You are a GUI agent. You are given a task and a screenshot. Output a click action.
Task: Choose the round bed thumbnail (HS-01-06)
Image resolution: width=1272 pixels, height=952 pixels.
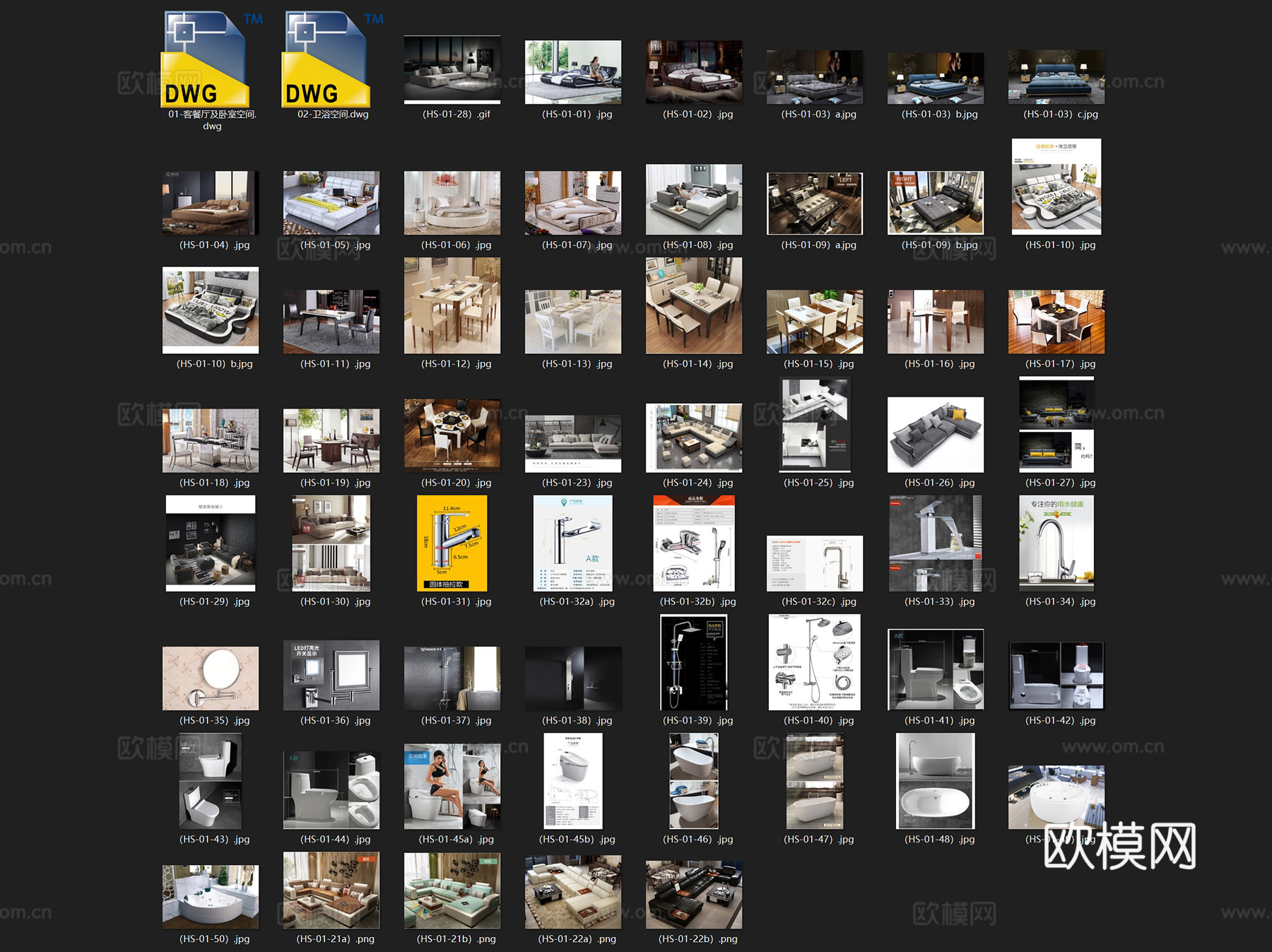point(452,203)
